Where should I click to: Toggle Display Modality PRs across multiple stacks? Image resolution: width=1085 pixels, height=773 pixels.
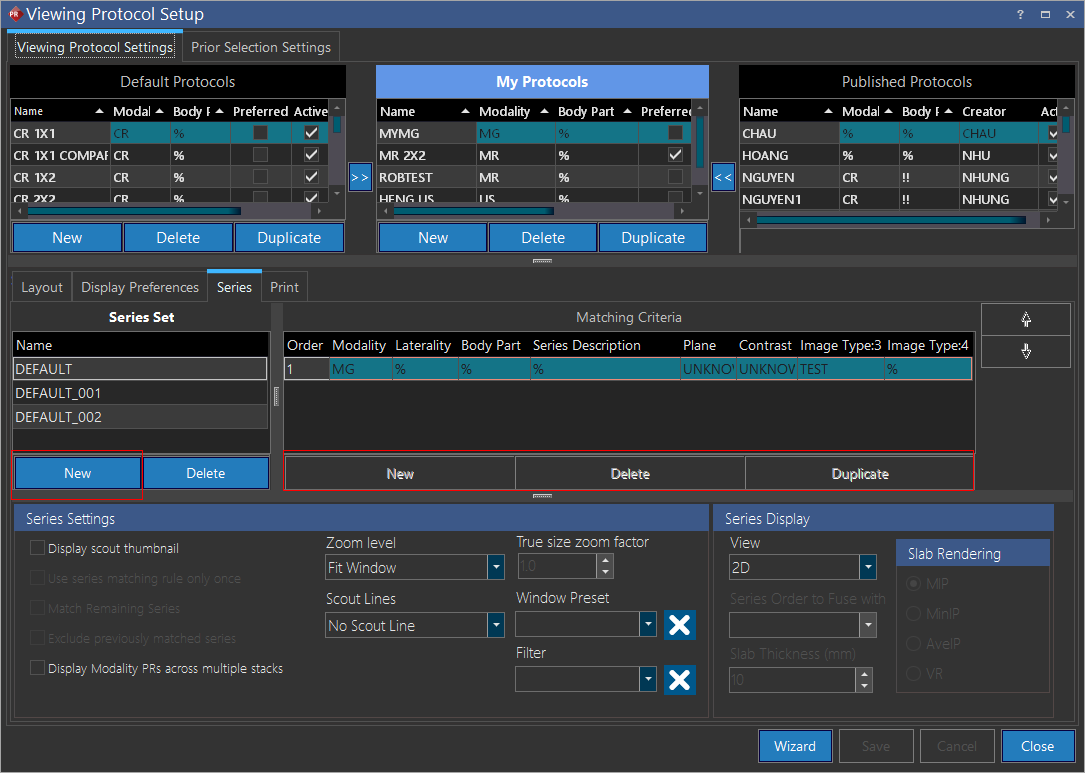[x=38, y=668]
